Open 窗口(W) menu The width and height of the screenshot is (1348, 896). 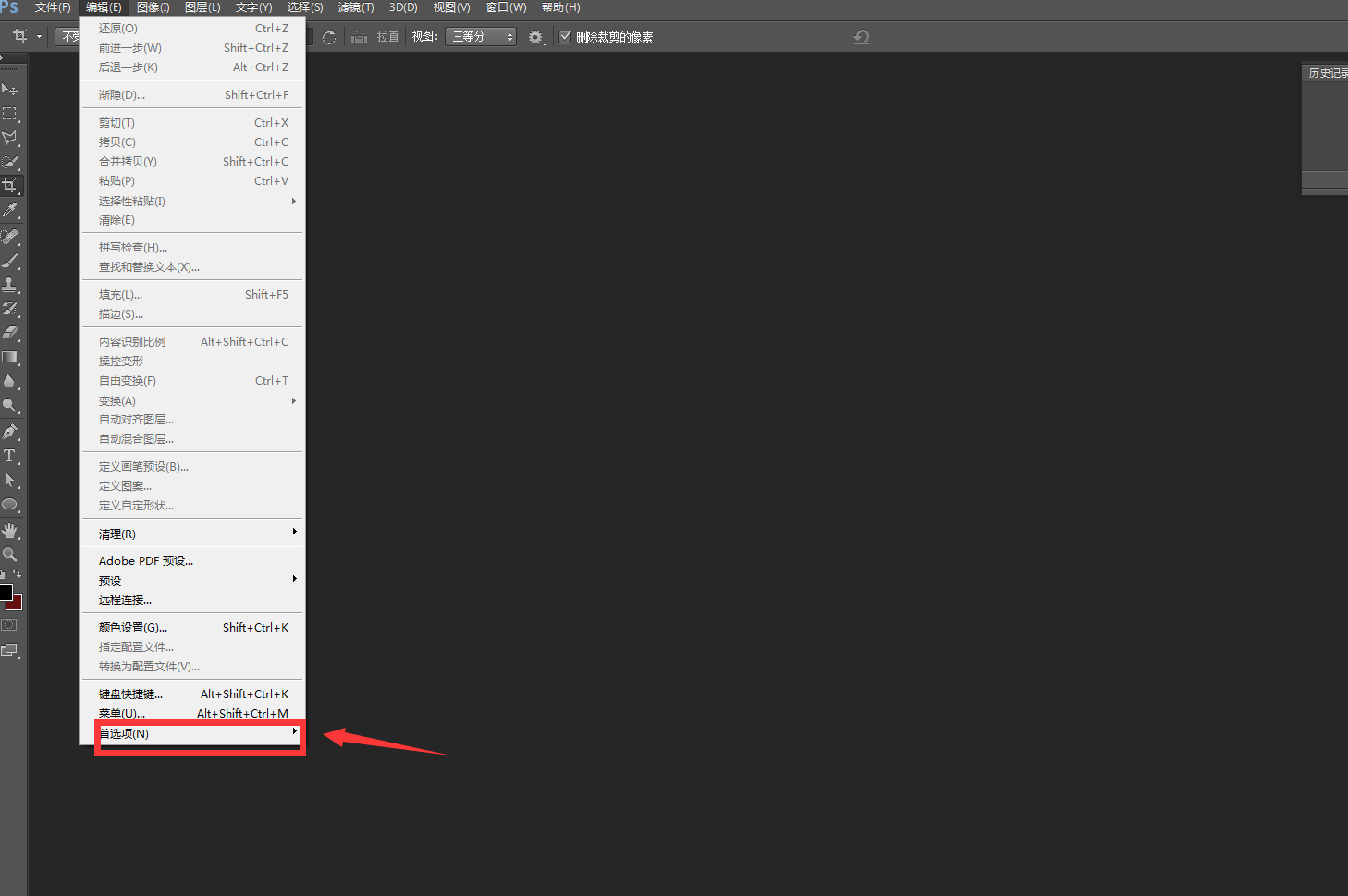pos(506,7)
